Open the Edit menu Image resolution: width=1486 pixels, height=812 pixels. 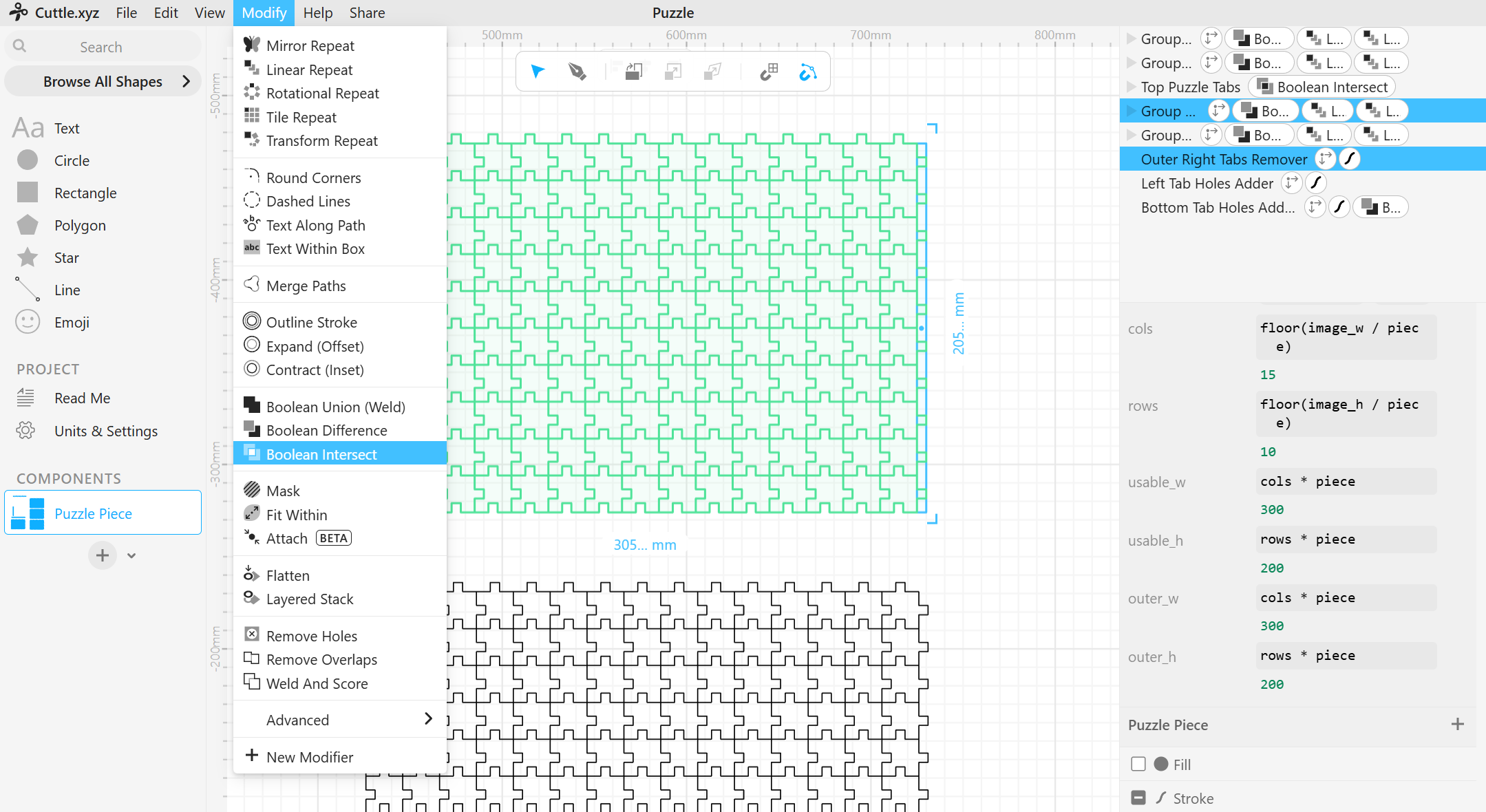coord(166,12)
